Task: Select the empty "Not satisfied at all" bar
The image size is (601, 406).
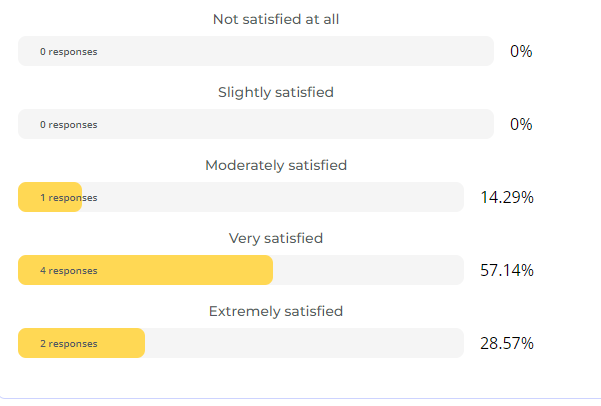Action: [300, 51]
